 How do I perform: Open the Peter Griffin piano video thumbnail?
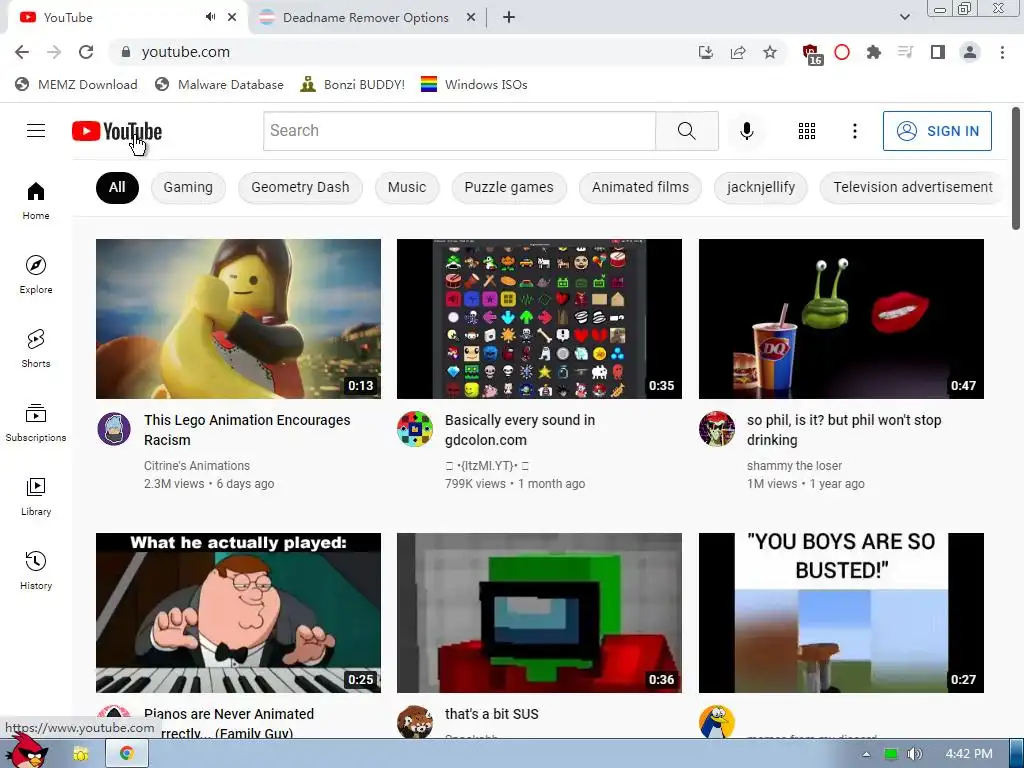point(238,613)
